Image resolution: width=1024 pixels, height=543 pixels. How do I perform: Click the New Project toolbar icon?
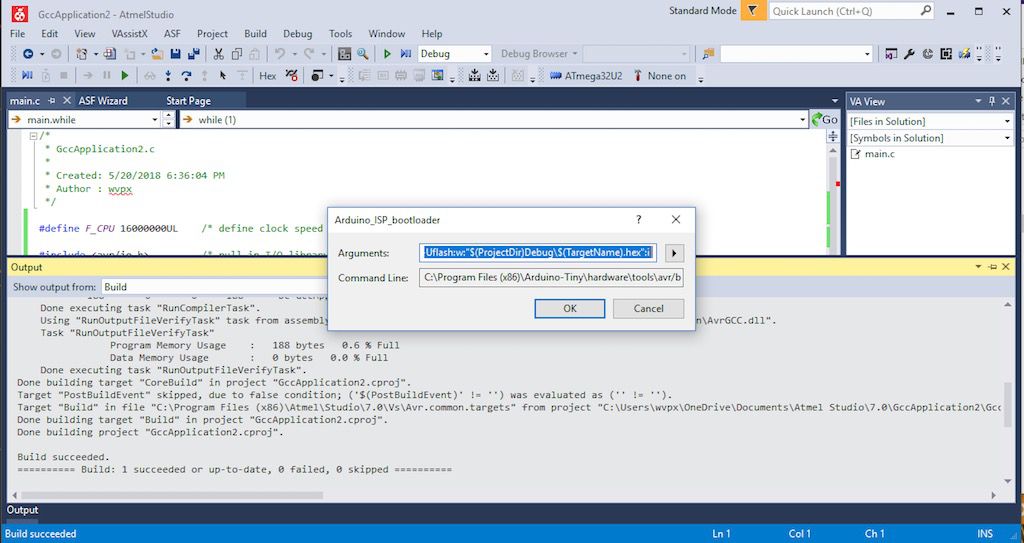(82, 54)
